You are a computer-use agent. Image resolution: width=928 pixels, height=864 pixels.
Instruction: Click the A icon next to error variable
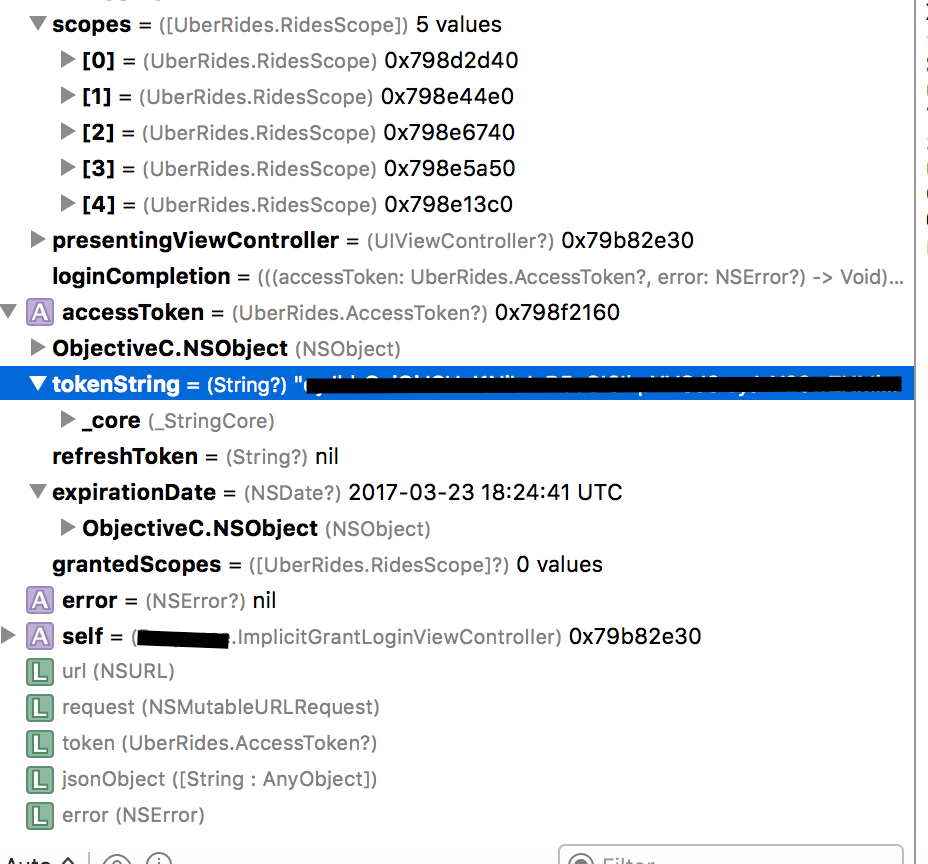tap(41, 599)
